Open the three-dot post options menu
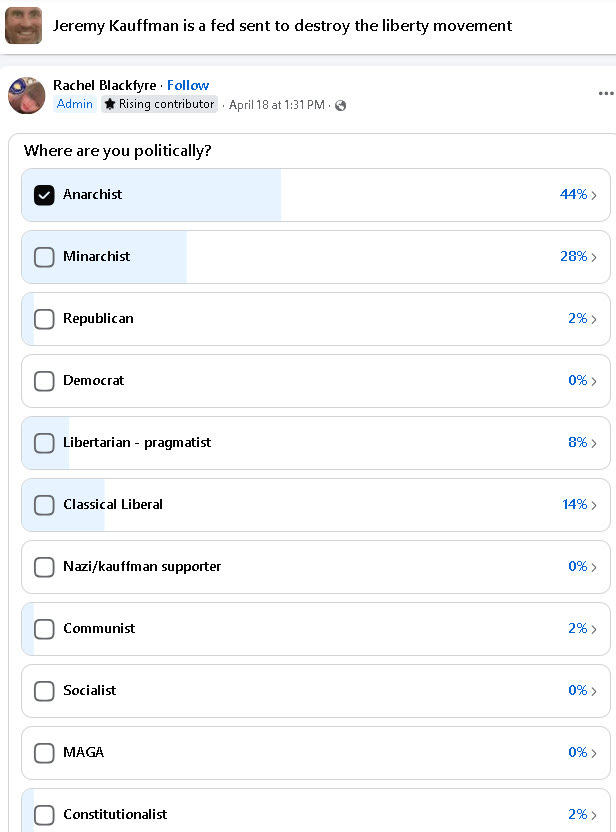616x832 pixels. 605,93
